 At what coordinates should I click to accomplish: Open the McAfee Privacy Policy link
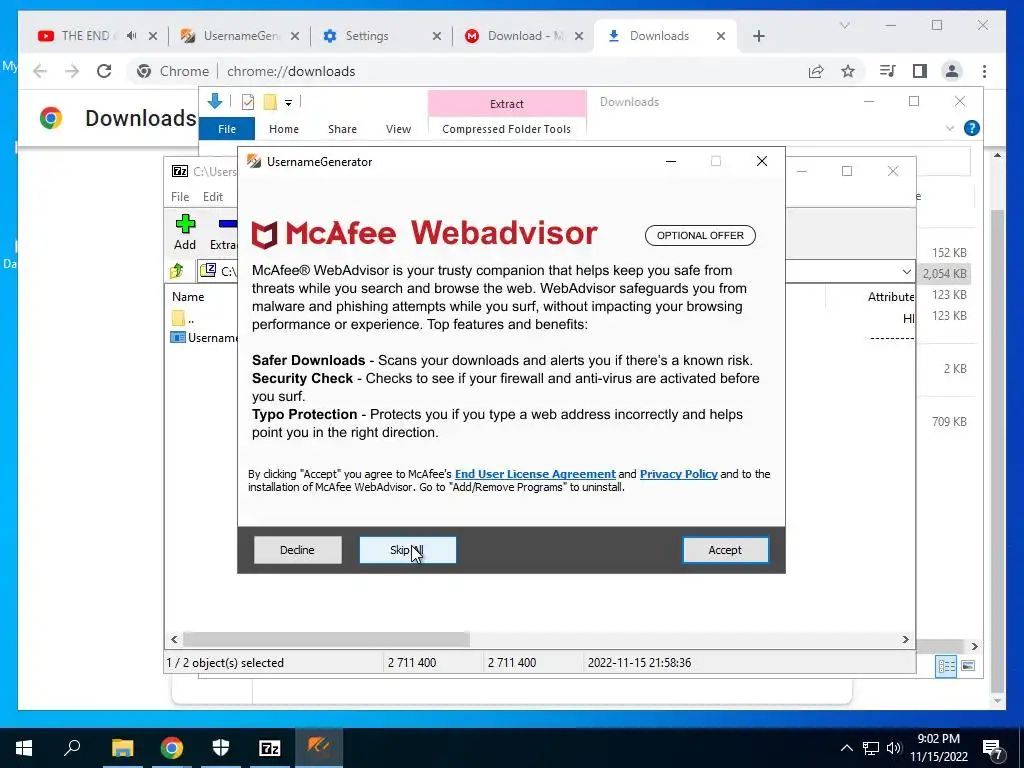click(679, 474)
